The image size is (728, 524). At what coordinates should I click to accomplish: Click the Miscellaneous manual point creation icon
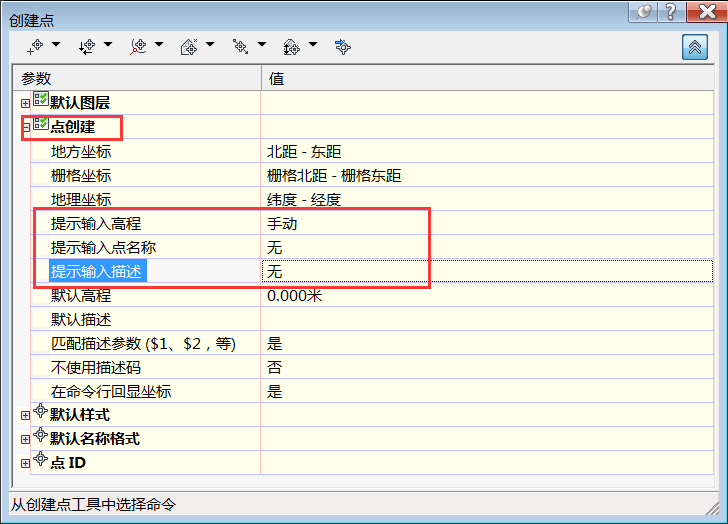(35, 47)
